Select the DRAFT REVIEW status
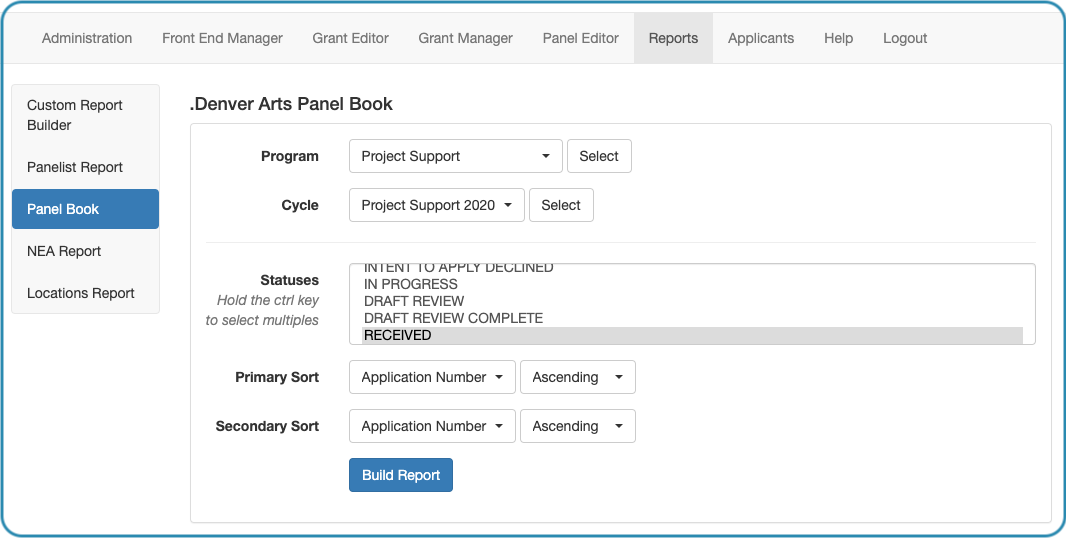The height and width of the screenshot is (541, 1066). [692, 301]
